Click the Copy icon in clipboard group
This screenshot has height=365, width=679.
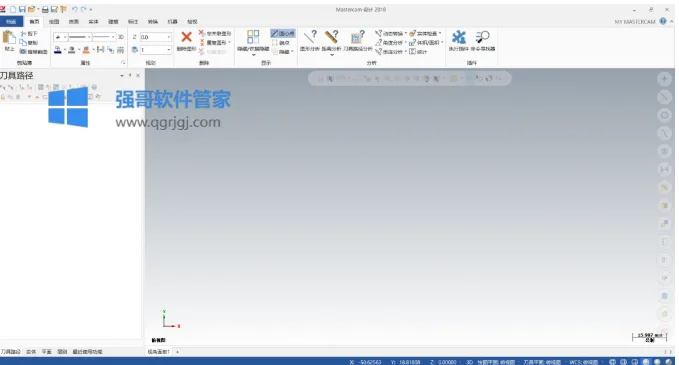[x=23, y=42]
